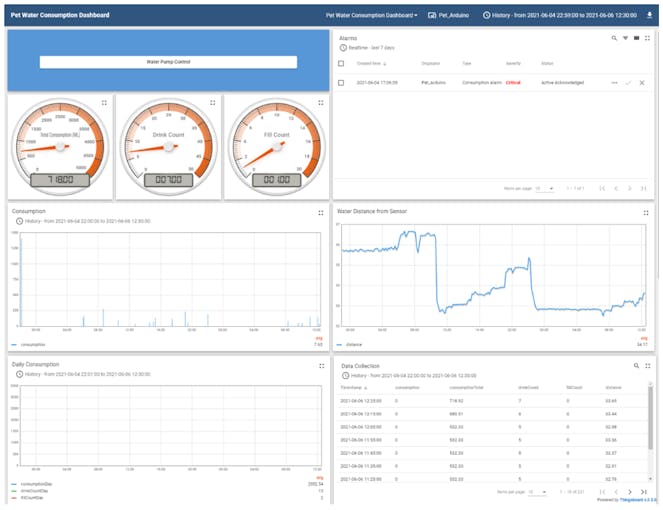Toggle consumptionDay legend series
This screenshot has height=510, width=663.
[32, 484]
